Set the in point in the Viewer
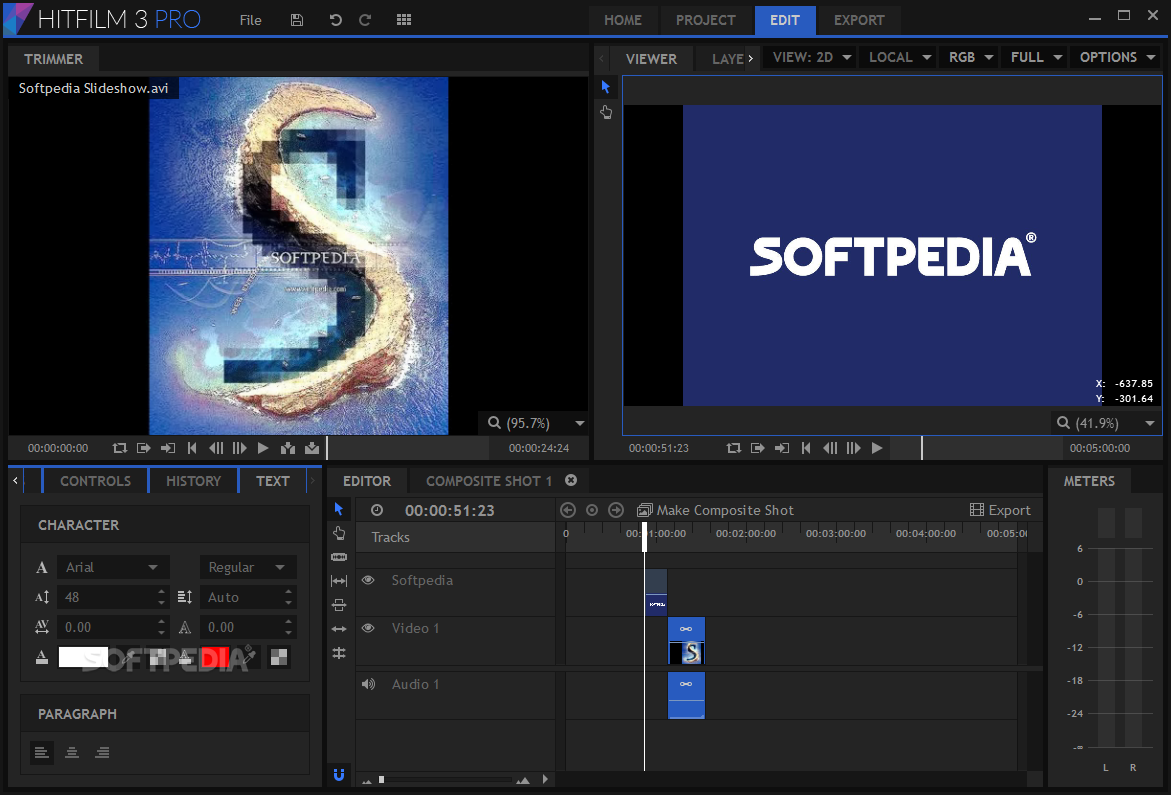The width and height of the screenshot is (1171, 795). tap(758, 448)
